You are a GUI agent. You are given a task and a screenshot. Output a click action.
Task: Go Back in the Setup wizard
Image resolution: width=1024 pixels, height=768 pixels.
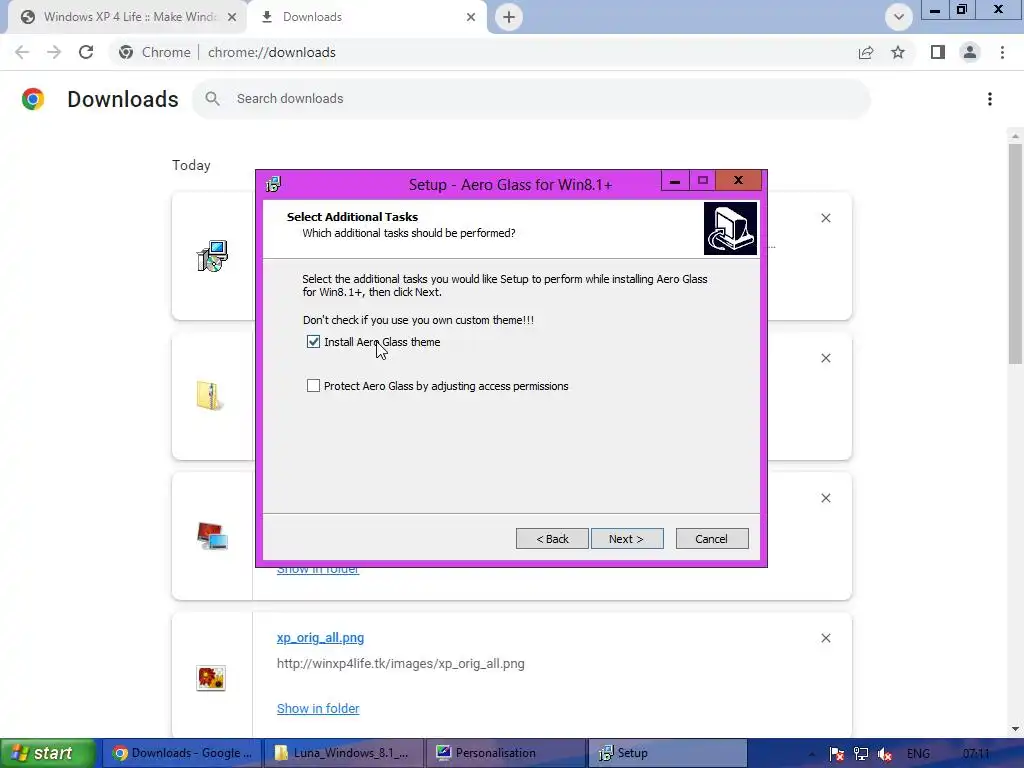pos(552,539)
